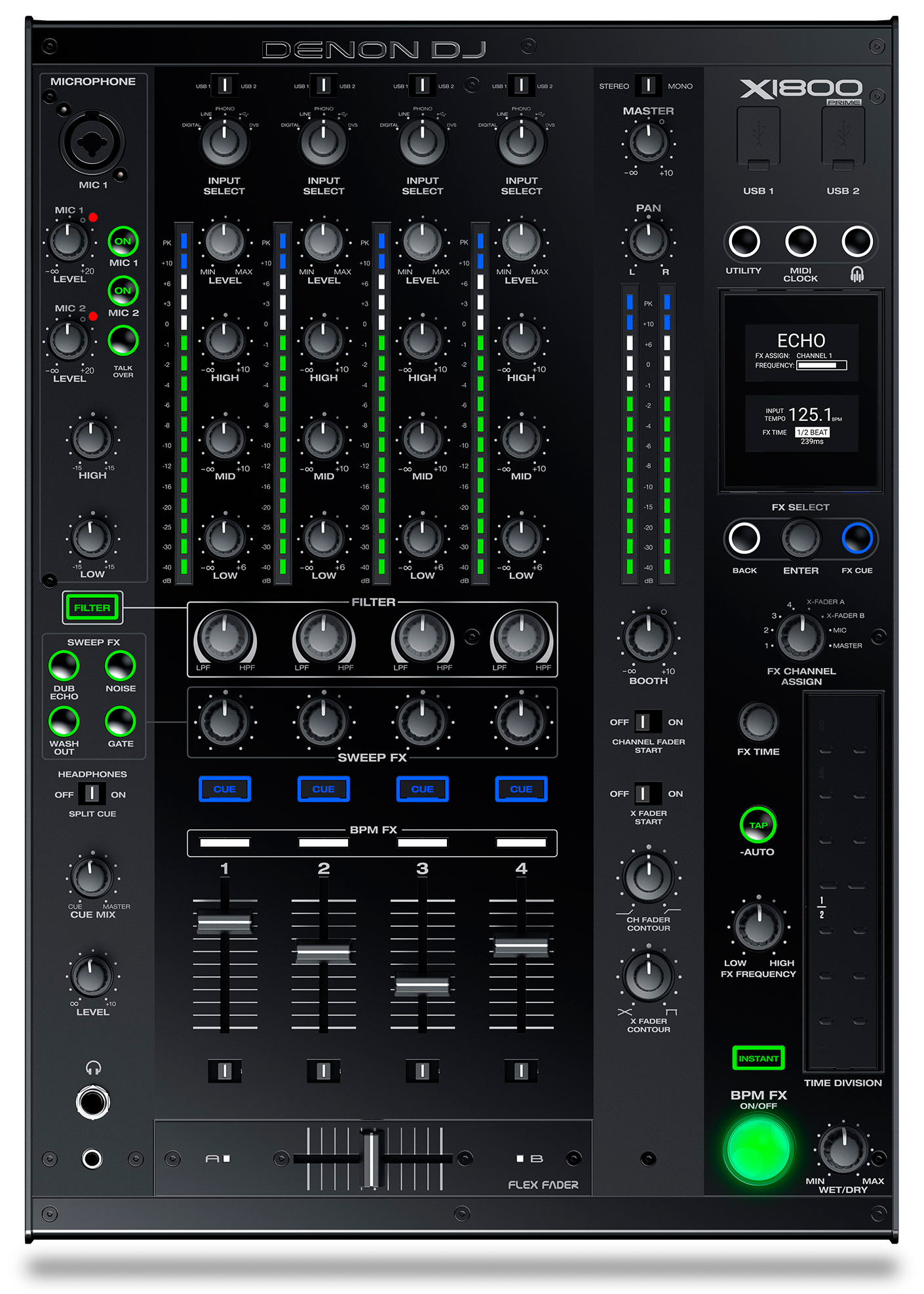
Task: Click the FX SELECT ENTER encoder
Action: pos(800,538)
